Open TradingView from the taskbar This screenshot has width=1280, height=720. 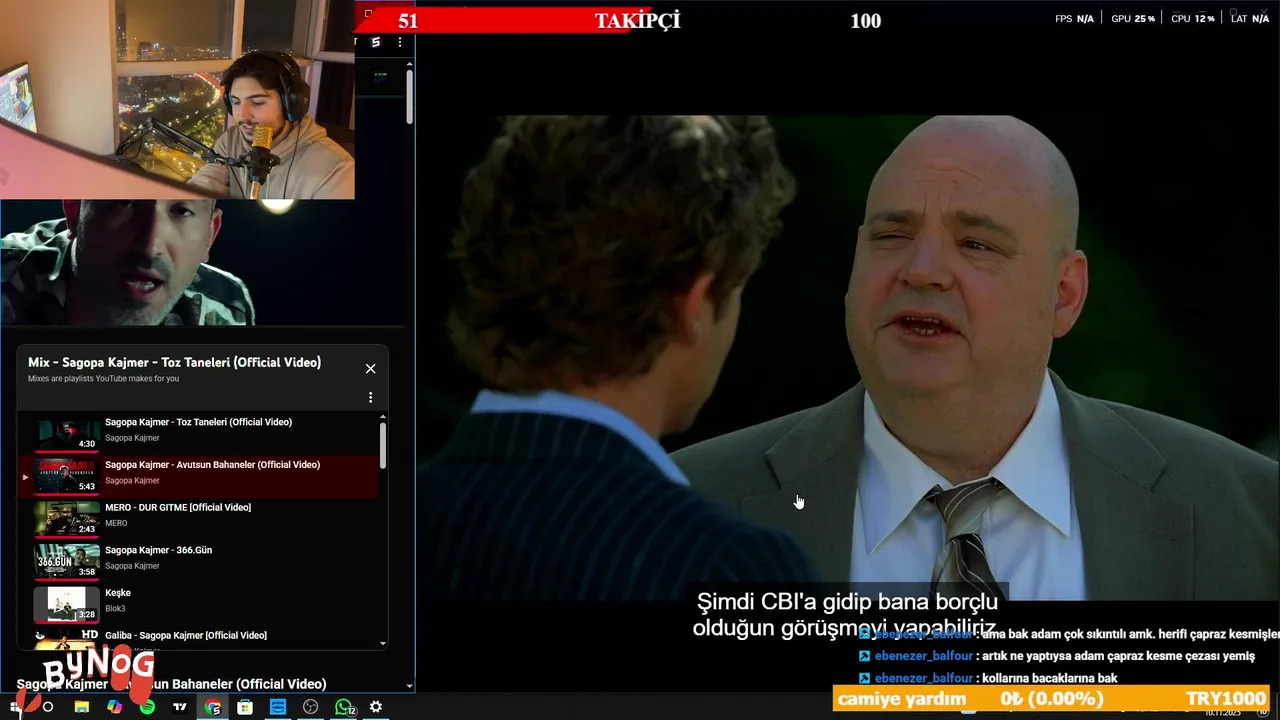[x=180, y=707]
